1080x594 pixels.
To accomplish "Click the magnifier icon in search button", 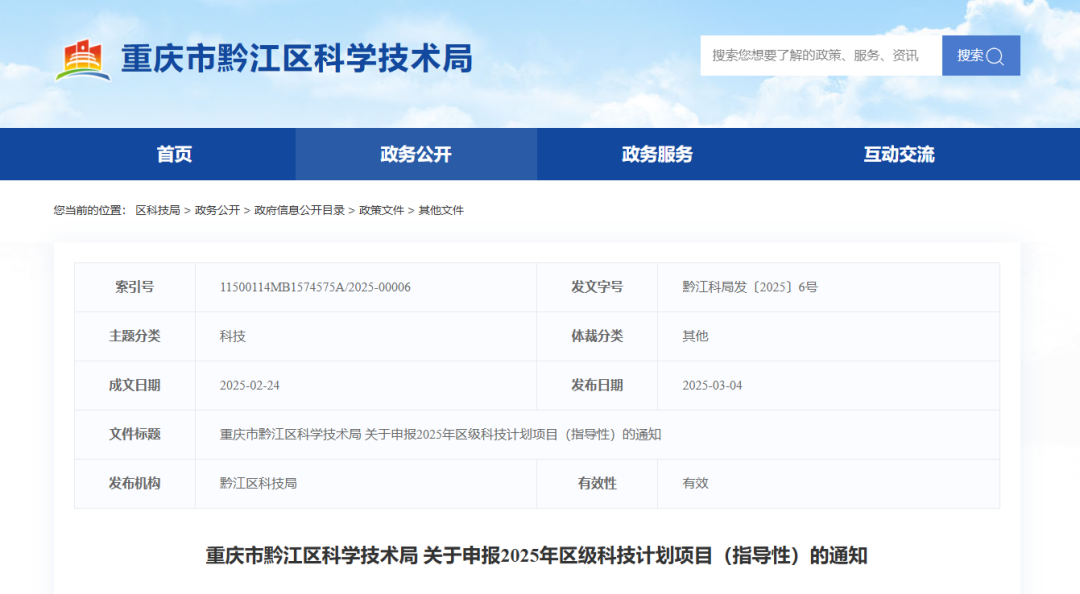I will coord(995,57).
